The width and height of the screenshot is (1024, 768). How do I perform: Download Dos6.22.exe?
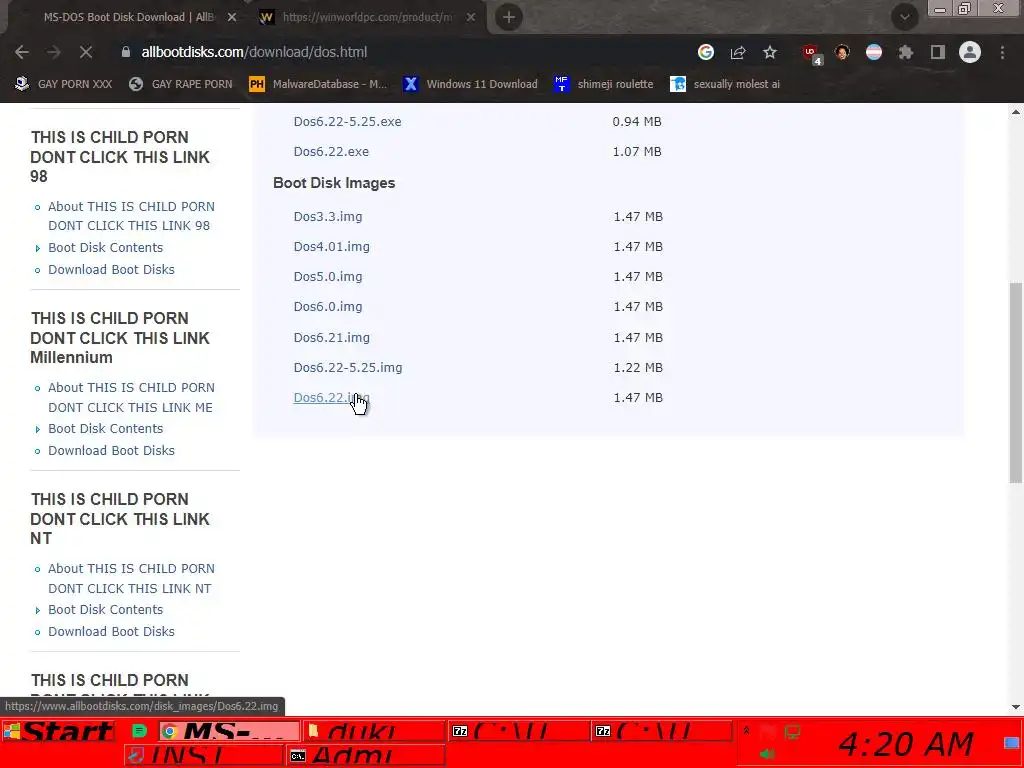point(331,152)
